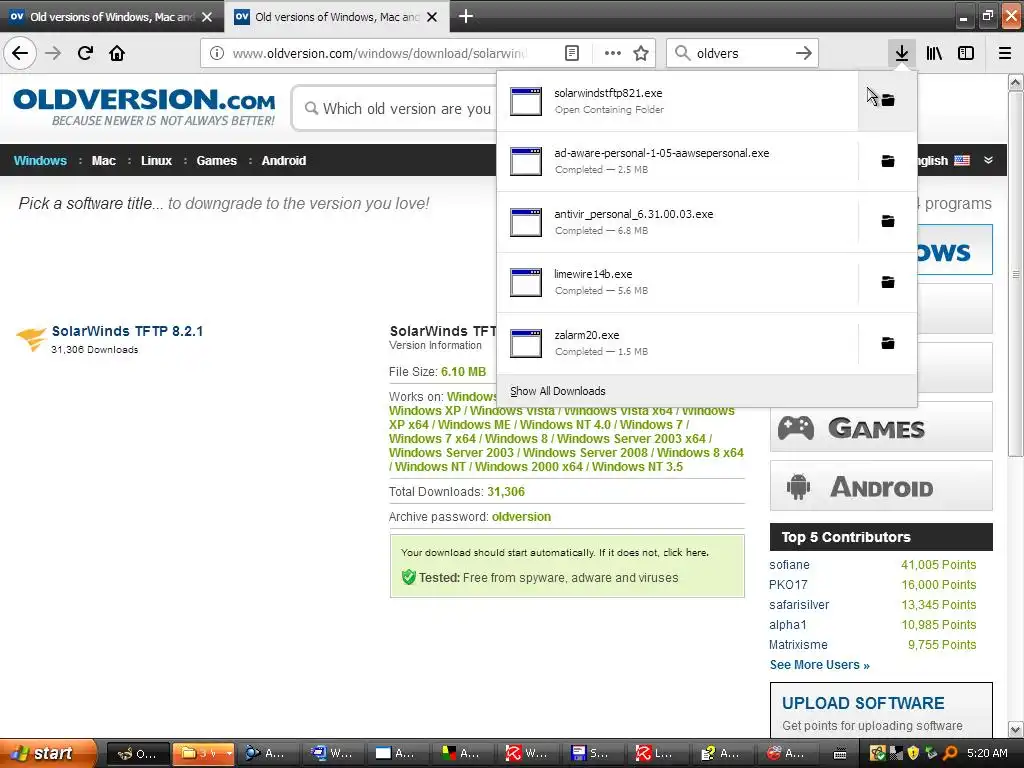The height and width of the screenshot is (768, 1024).
Task: Open ad-aware-personal-1-05-aawsepersonal.exe entry
Action: click(x=677, y=161)
